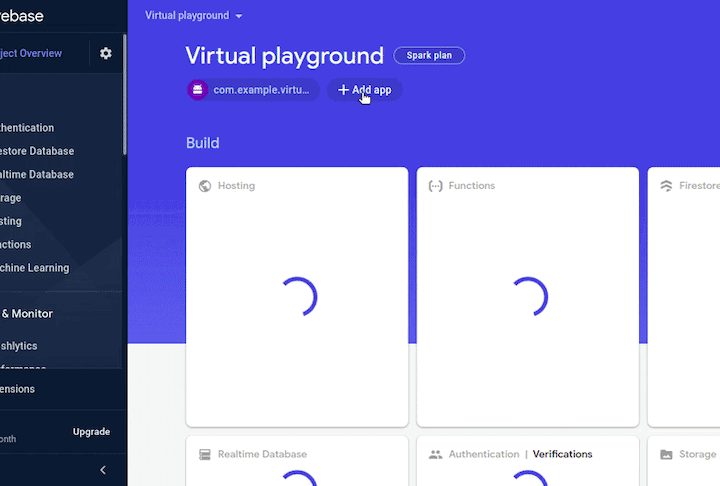The image size is (720, 486).
Task: Open Machine Learning in the sidebar
Action: pyautogui.click(x=34, y=268)
